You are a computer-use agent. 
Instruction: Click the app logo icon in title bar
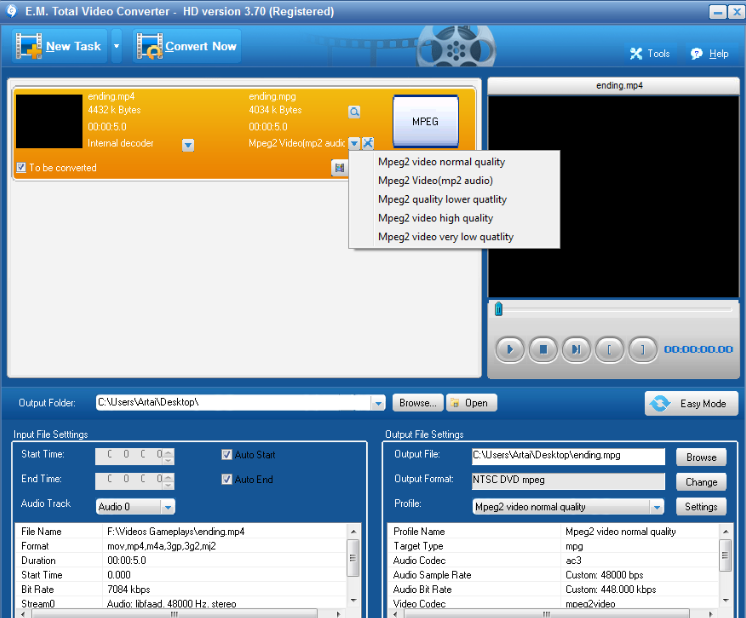coord(11,10)
